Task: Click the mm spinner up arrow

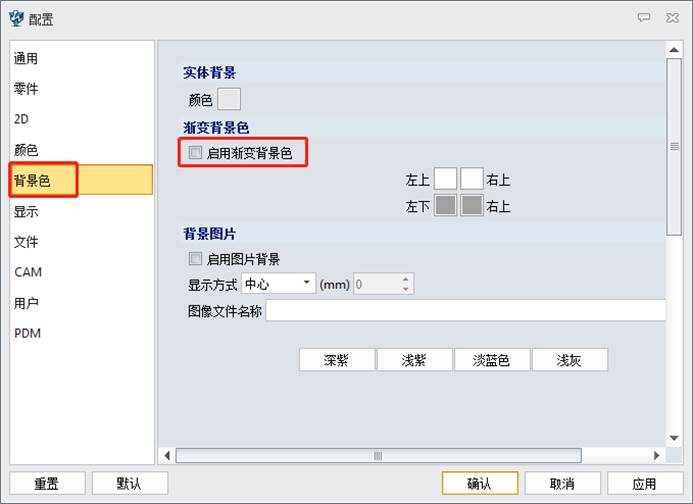Action: 405,279
